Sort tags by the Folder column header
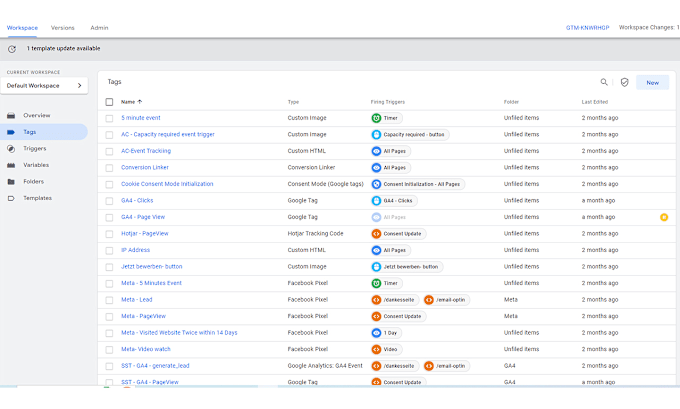This screenshot has height=409, width=680. click(511, 102)
